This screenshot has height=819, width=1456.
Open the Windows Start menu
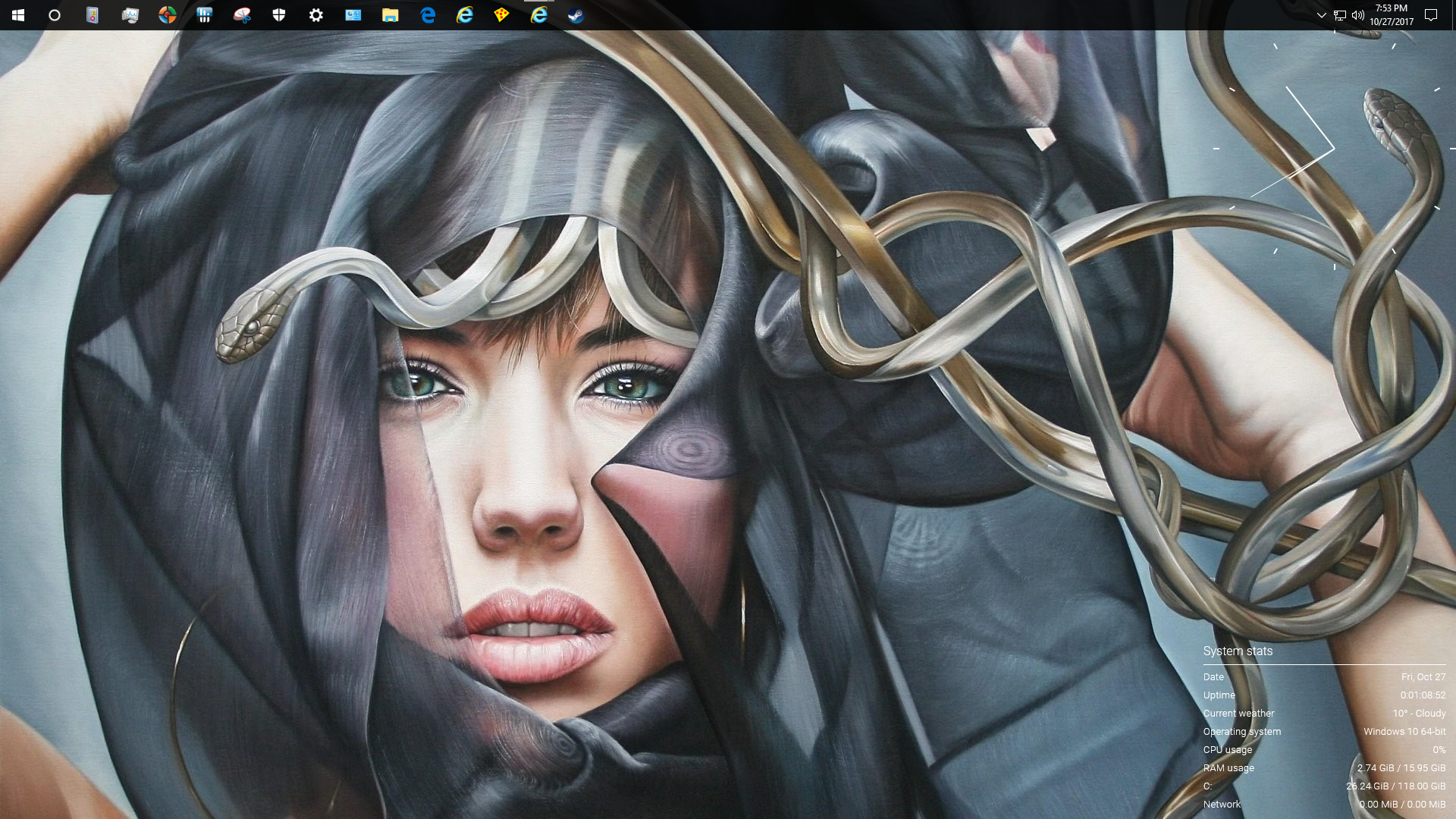[x=18, y=15]
